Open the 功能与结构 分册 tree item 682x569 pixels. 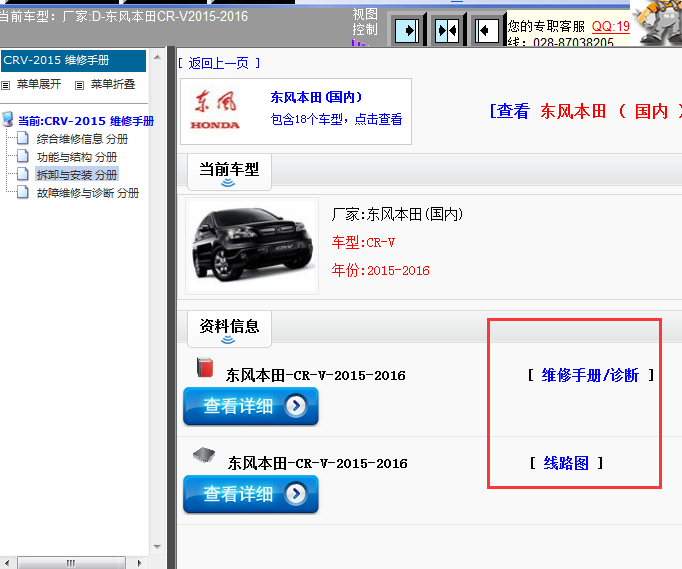pos(77,157)
